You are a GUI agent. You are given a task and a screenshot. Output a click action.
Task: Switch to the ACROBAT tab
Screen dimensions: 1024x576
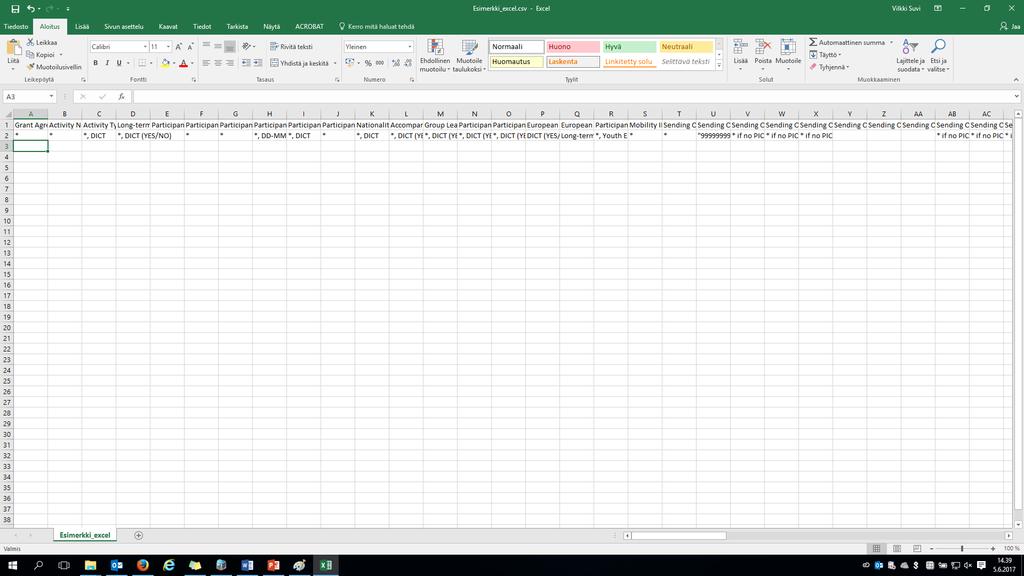tap(309, 27)
